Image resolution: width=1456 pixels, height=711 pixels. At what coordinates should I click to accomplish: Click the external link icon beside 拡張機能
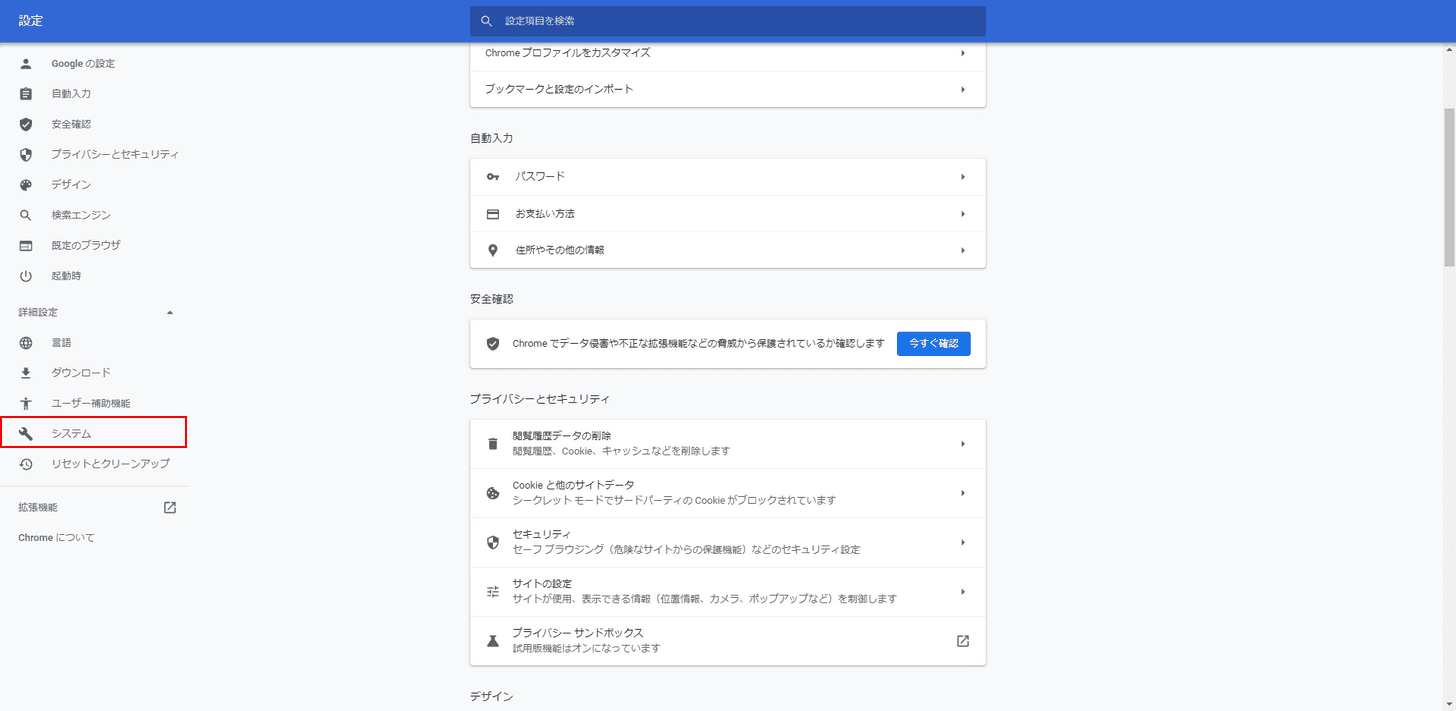coord(170,507)
